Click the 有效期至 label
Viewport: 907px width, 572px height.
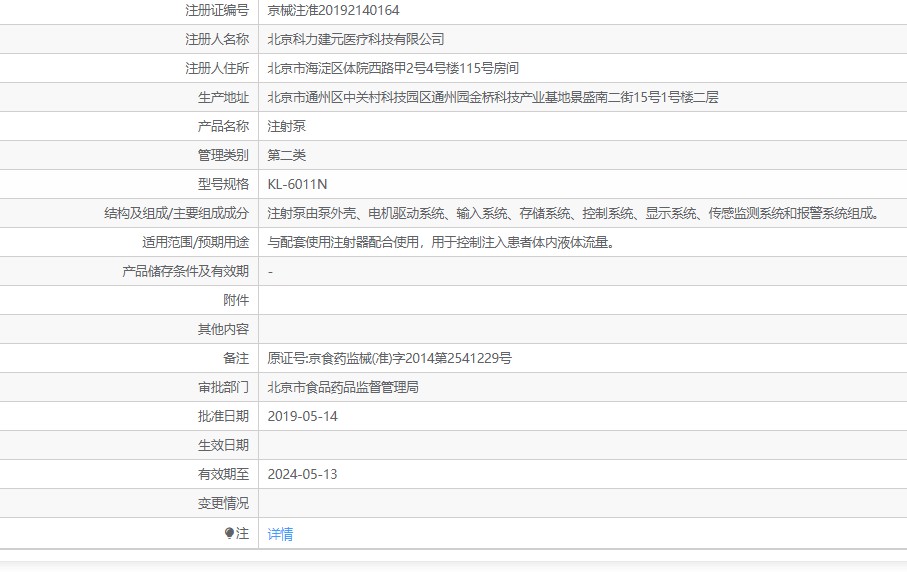(223, 474)
